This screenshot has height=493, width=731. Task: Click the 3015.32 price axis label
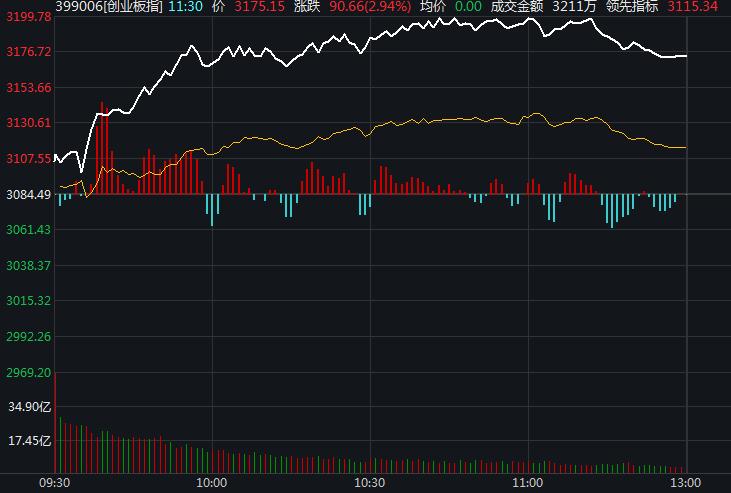28,301
